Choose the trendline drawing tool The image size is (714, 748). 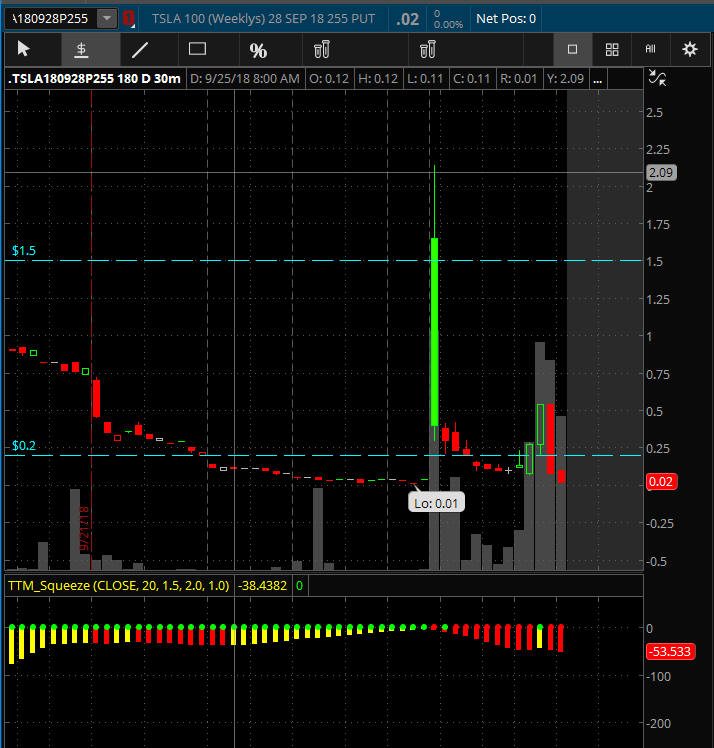pos(140,49)
